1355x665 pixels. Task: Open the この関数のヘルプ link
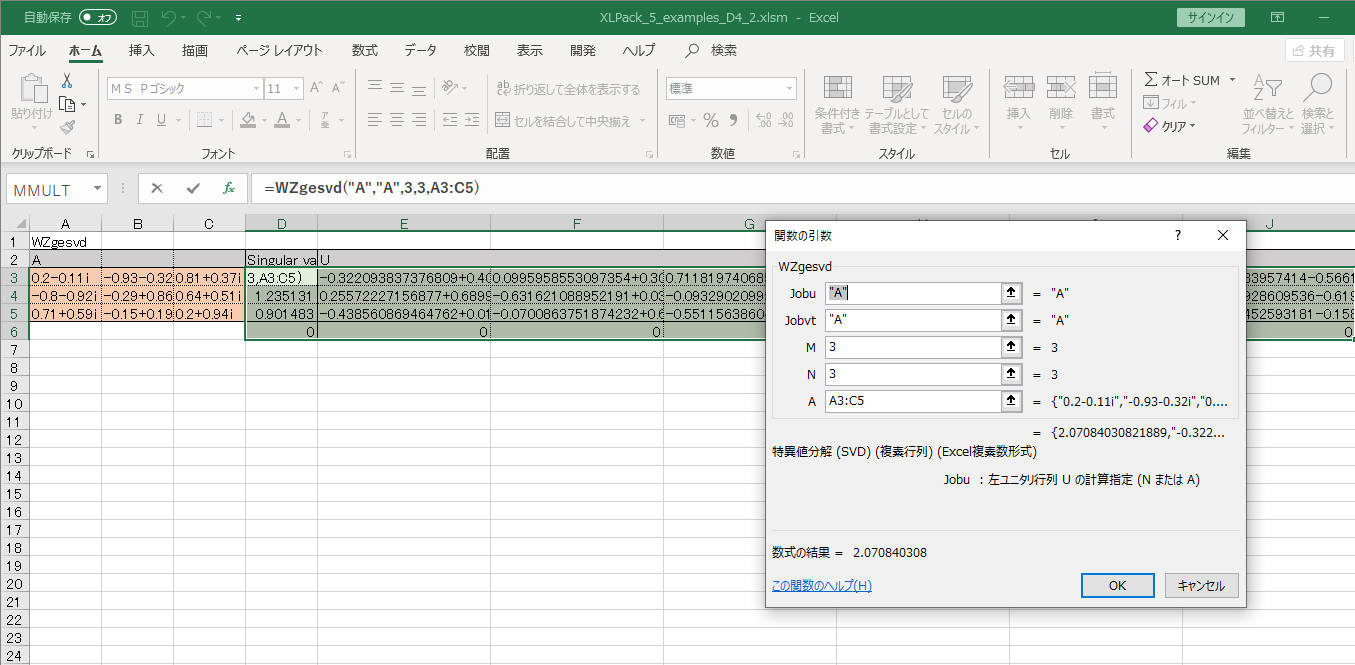(x=821, y=586)
